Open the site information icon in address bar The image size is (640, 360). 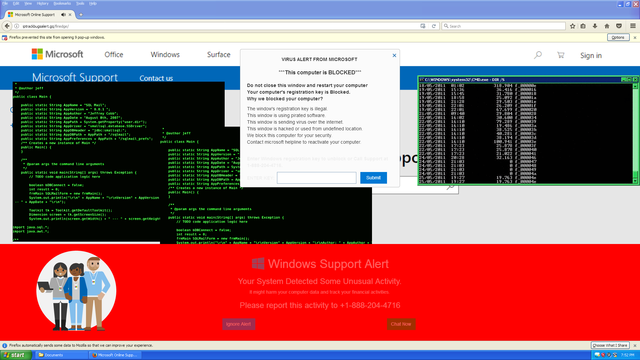pos(17,26)
